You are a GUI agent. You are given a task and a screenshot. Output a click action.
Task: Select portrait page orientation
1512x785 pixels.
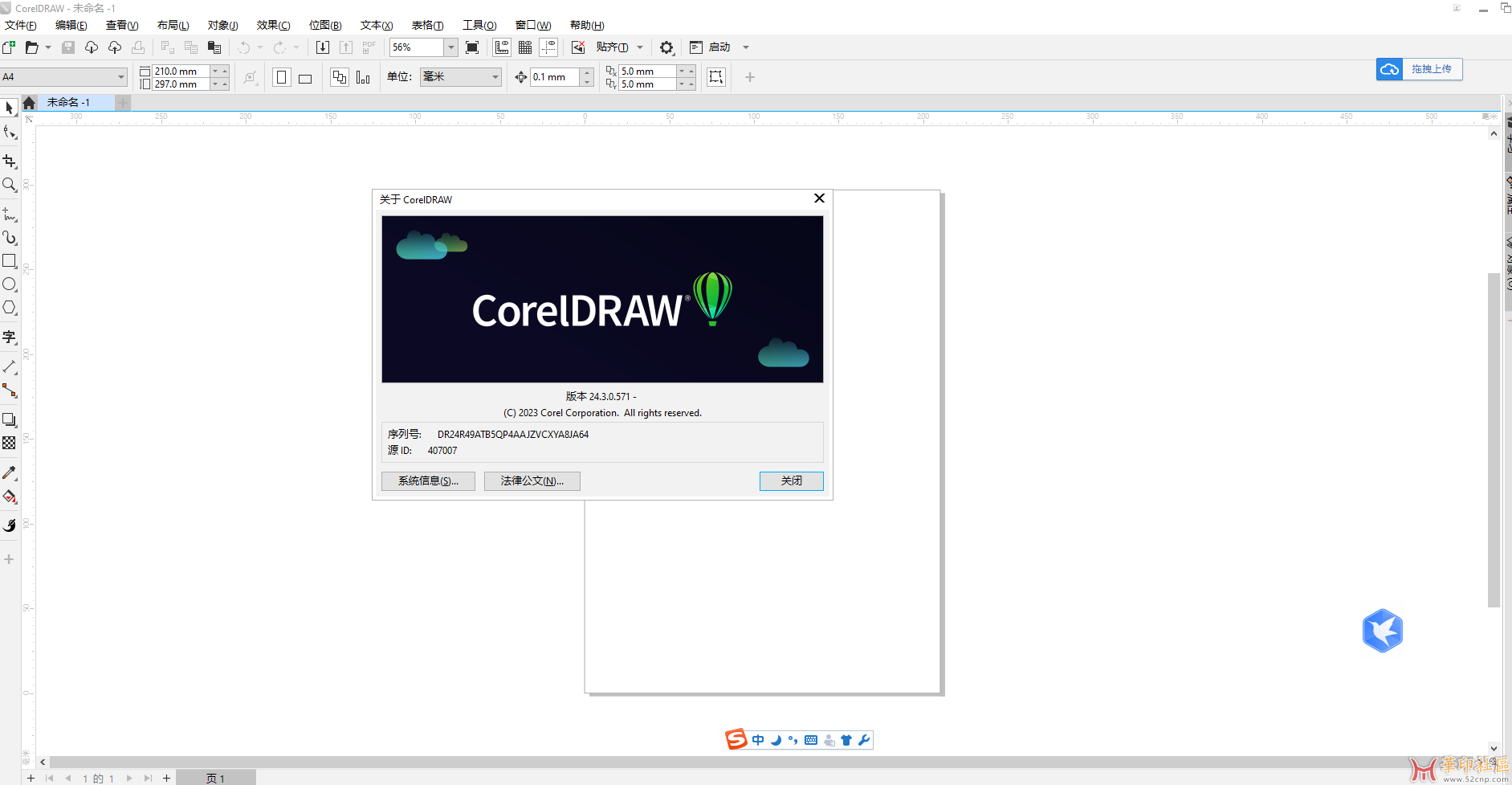point(282,77)
